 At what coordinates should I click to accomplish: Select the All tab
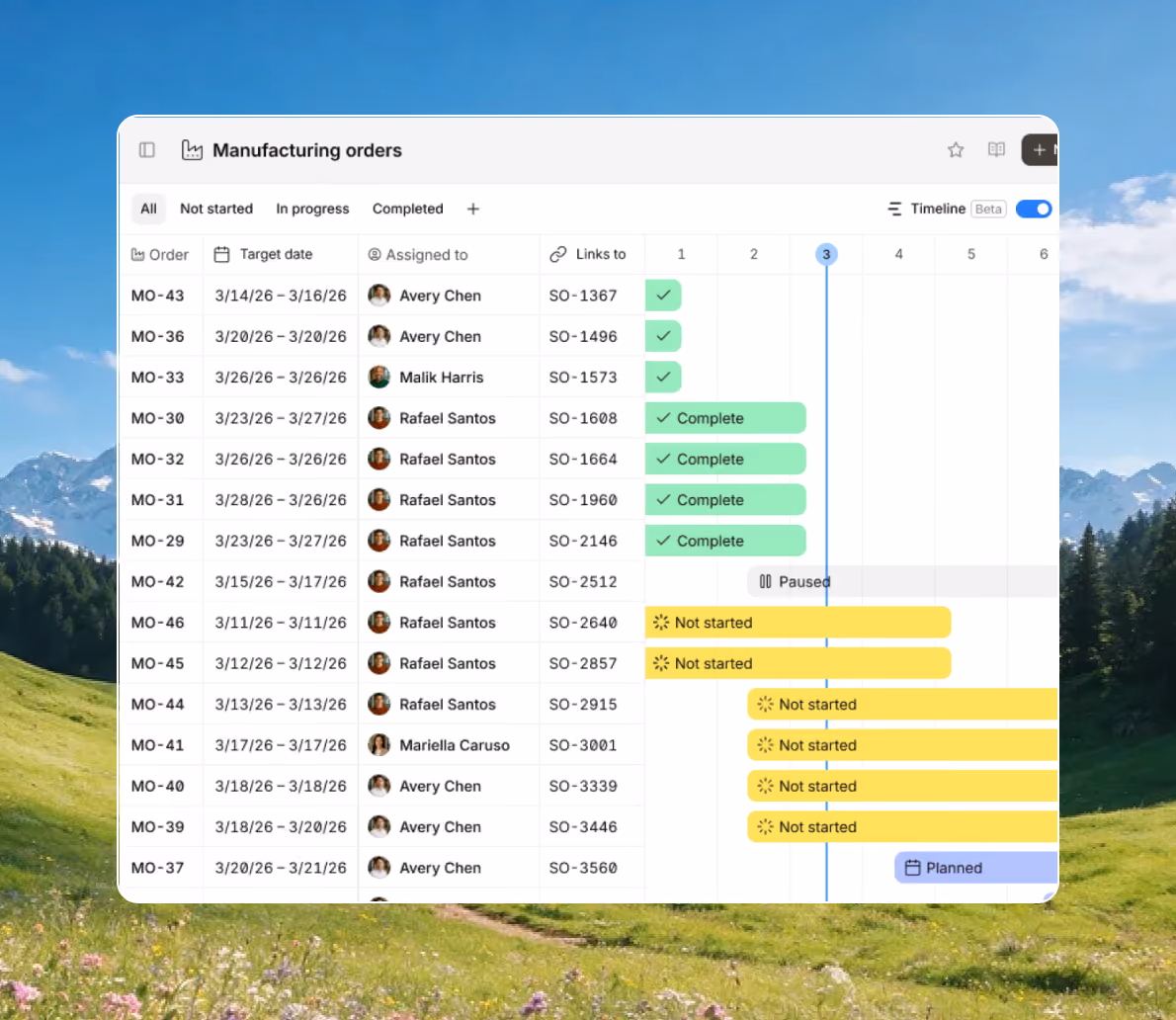148,209
